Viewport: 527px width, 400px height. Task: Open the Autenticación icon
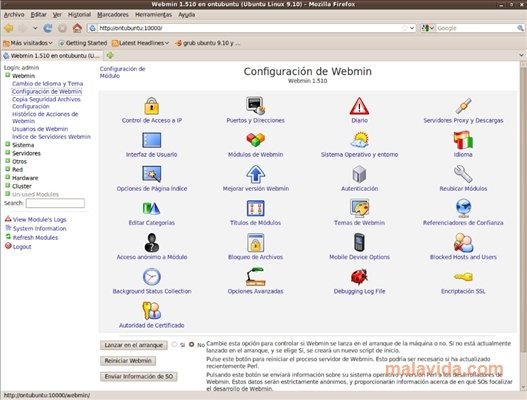[359, 174]
